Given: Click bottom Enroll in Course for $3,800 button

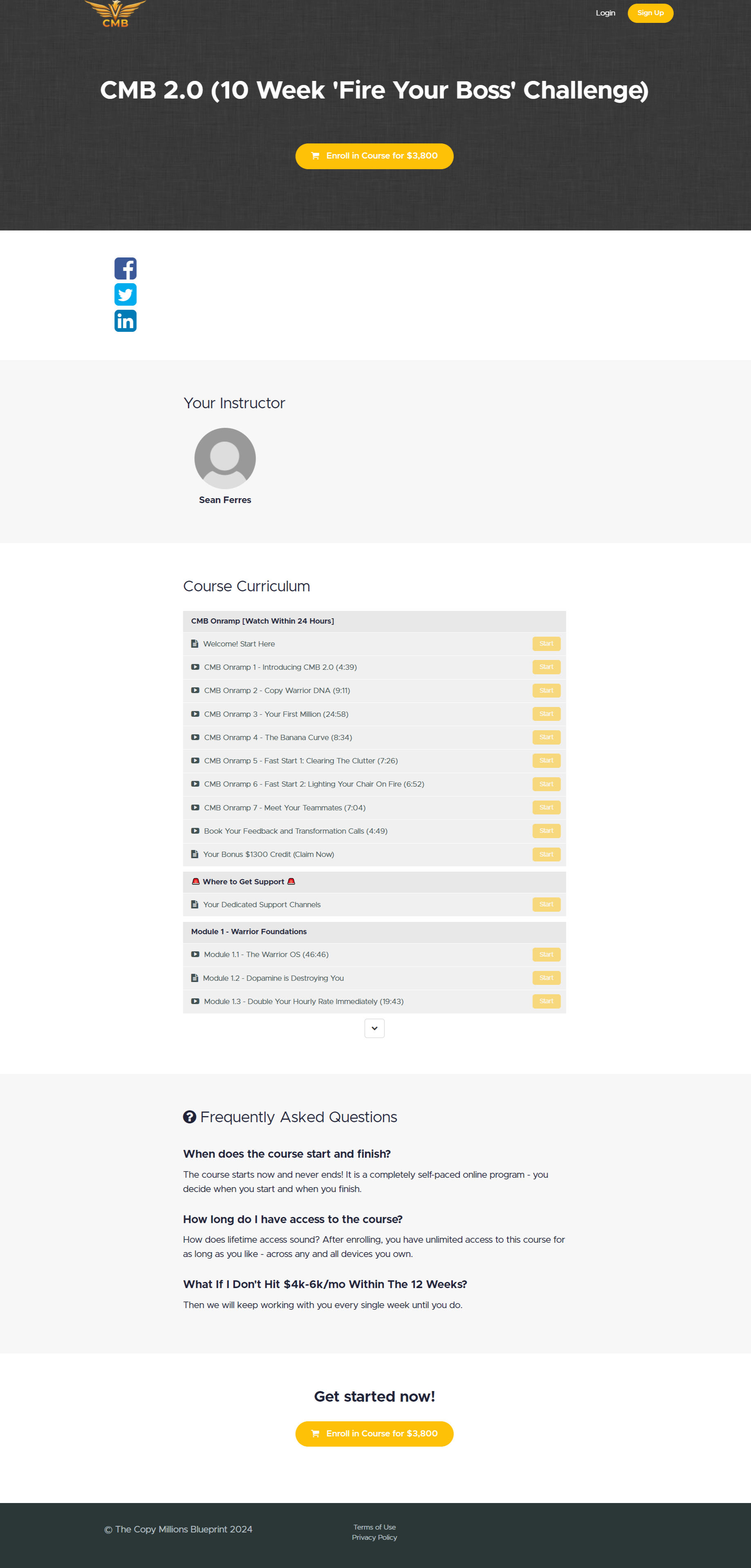Looking at the screenshot, I should pos(374,1434).
